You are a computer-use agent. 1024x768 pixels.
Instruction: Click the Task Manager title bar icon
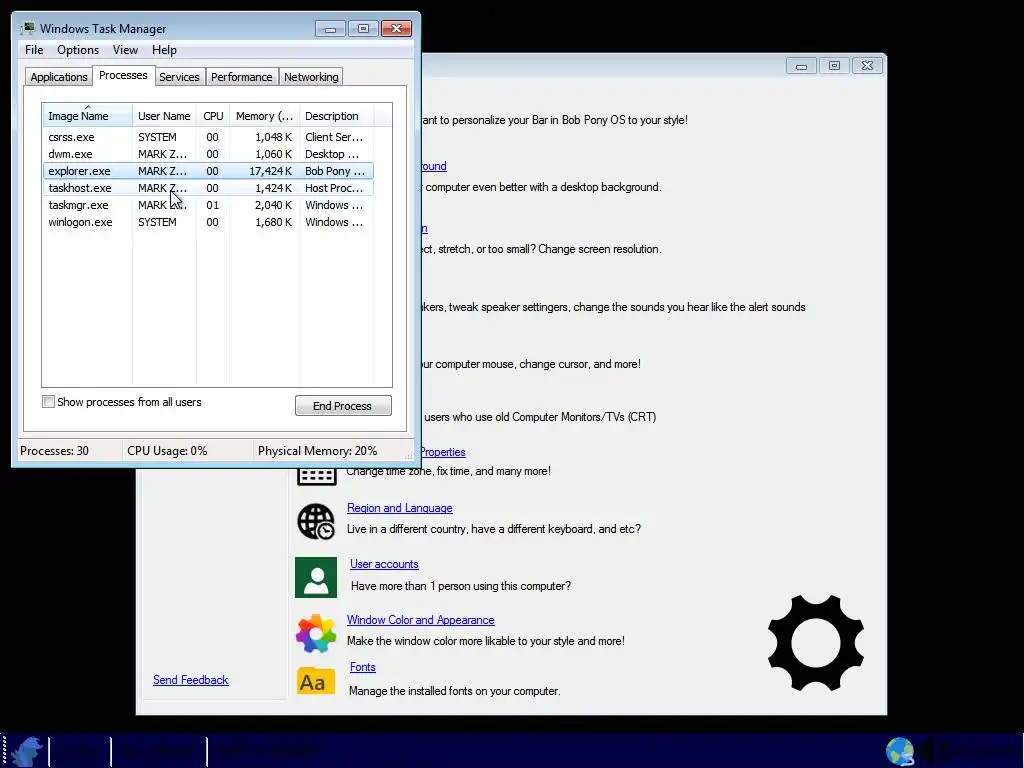pos(27,28)
